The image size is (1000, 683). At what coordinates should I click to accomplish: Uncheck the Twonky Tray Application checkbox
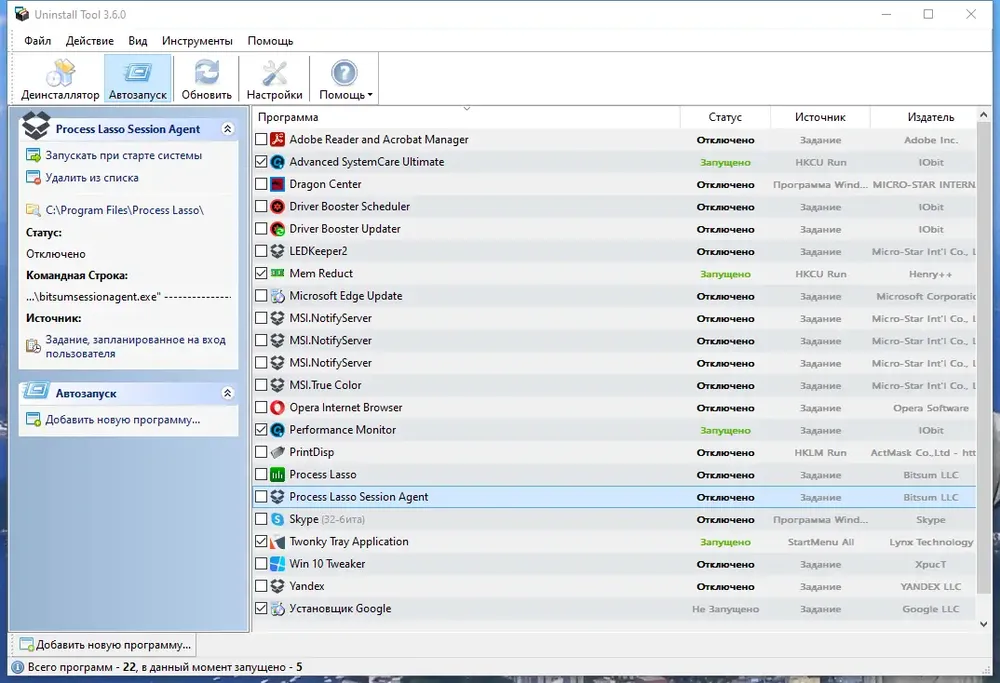click(261, 541)
